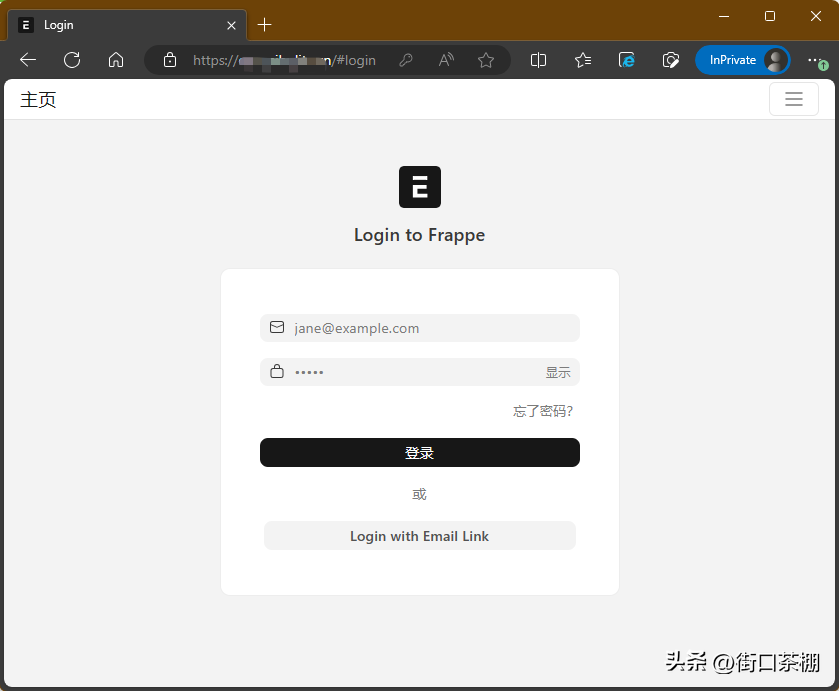839x691 pixels.
Task: Focus the email field jane@example.com
Action: (x=430, y=328)
